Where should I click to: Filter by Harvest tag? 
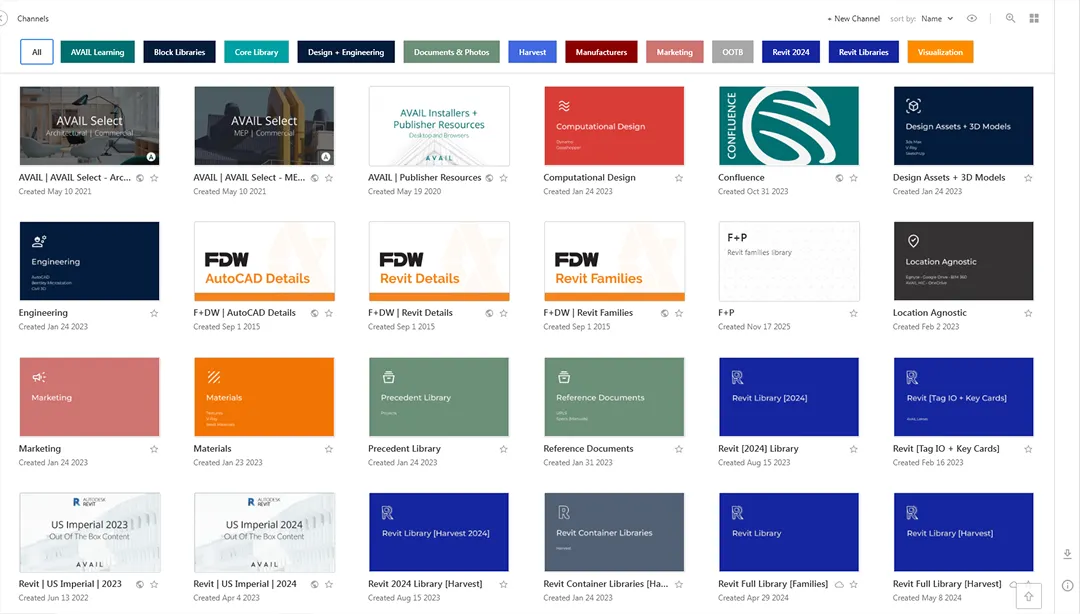(x=532, y=52)
